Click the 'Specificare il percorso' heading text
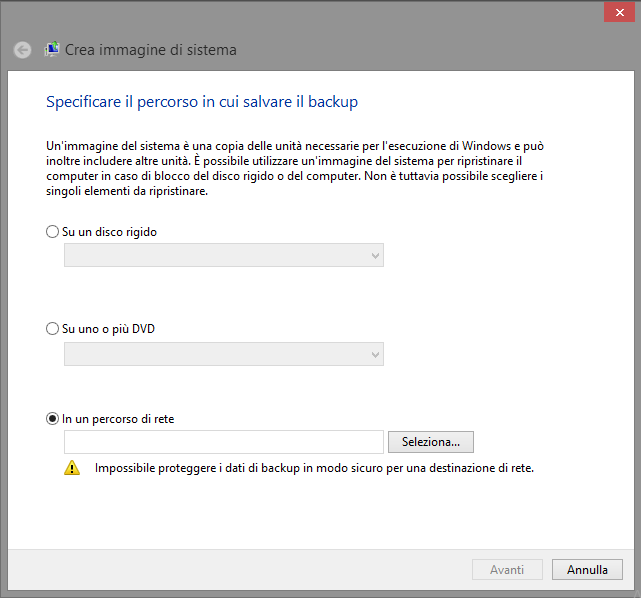 tap(202, 101)
